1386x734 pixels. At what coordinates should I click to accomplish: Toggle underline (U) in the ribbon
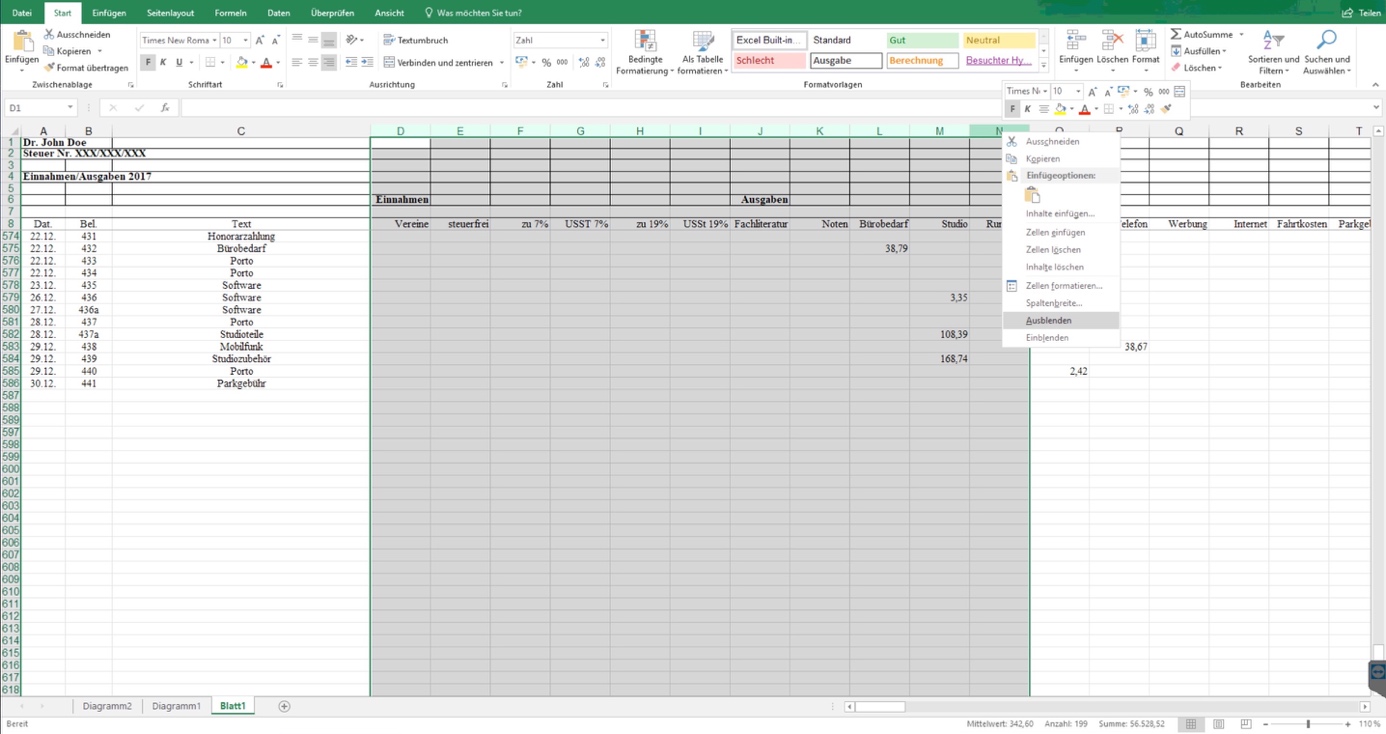coord(179,62)
